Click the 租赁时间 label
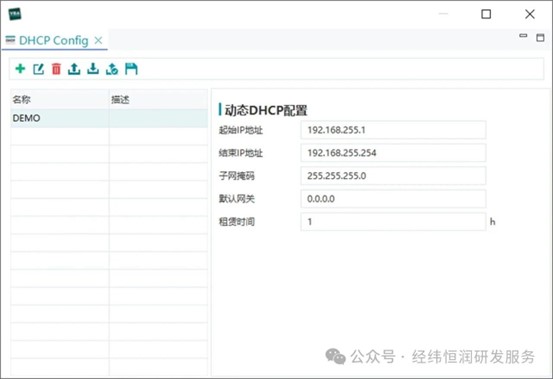Screen dimensions: 553x379 pos(237,222)
